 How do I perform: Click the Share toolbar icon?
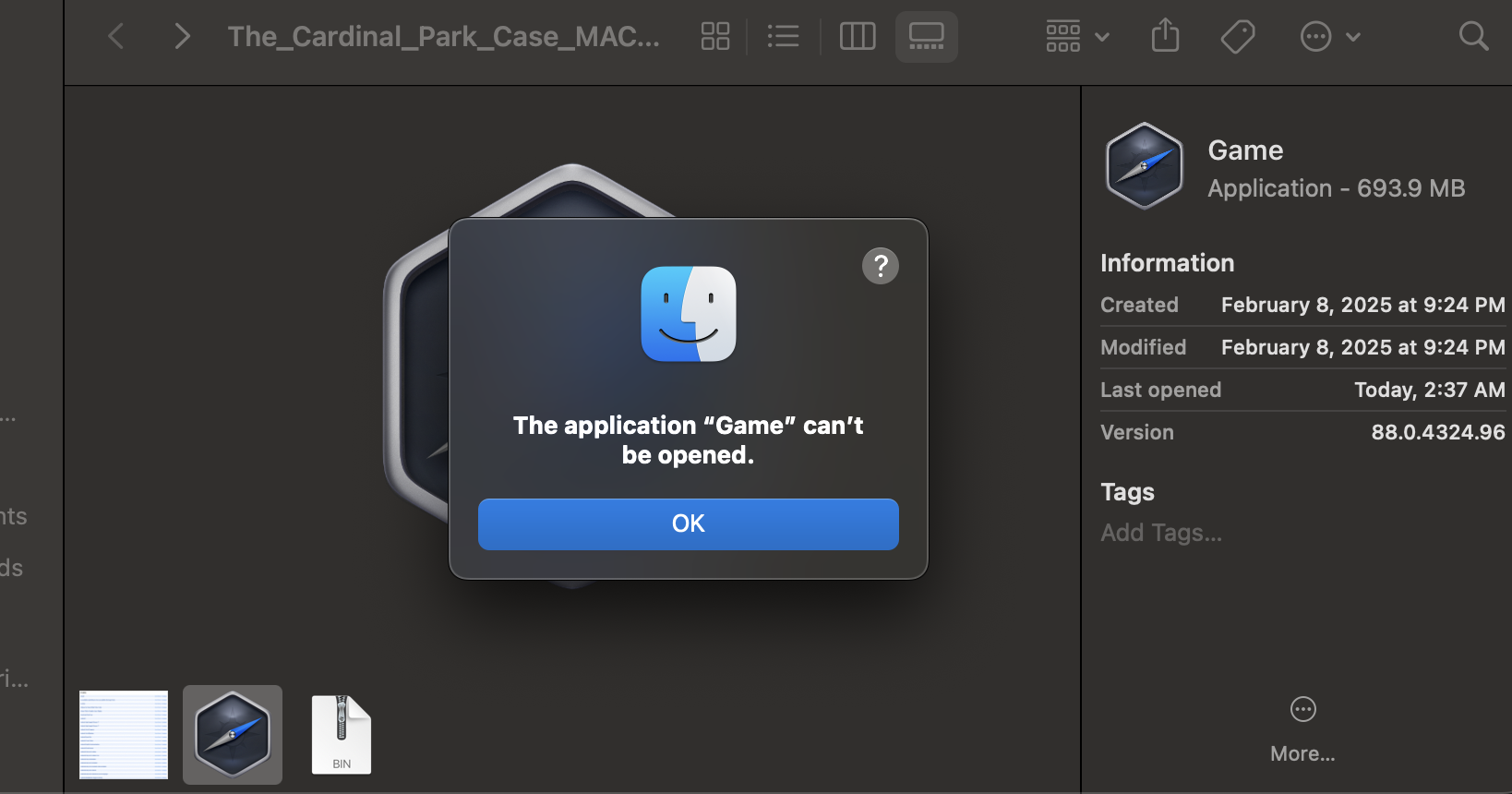[x=1166, y=36]
